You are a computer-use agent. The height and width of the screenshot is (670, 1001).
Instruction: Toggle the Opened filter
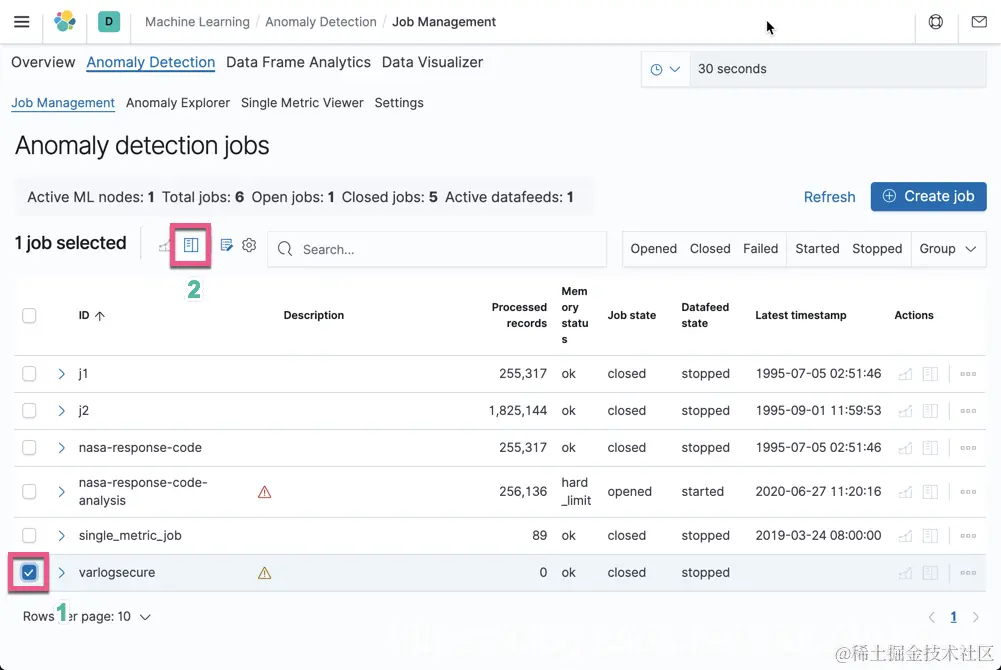[653, 249]
